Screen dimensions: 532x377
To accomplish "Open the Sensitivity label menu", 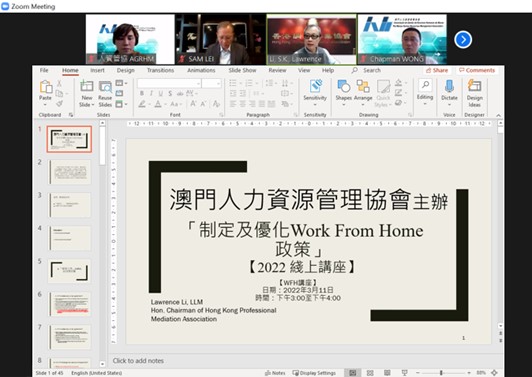I will pyautogui.click(x=315, y=93).
